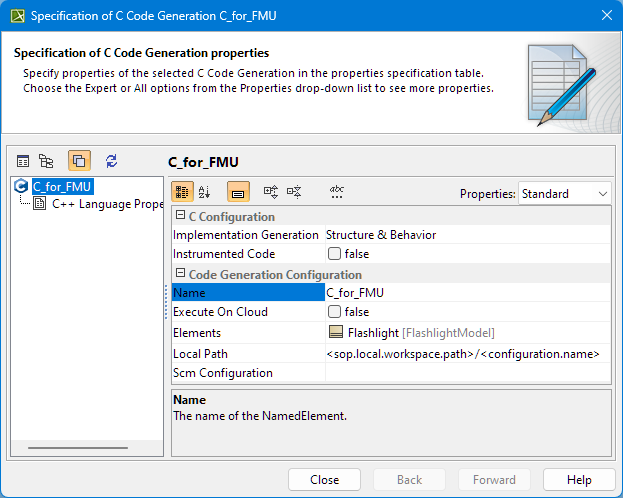Click the abc text mode icon
The image size is (623, 498).
[x=337, y=192]
